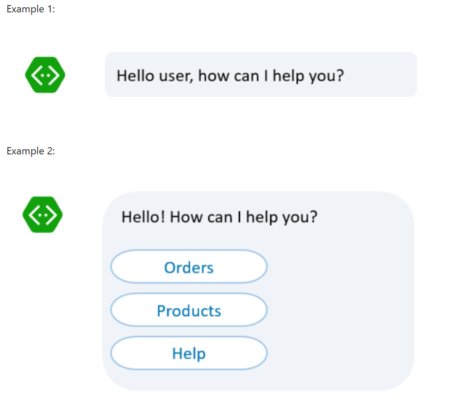Viewport: 452px width, 400px height.
Task: Click the empty card area right of the Help button
Action: point(340,353)
